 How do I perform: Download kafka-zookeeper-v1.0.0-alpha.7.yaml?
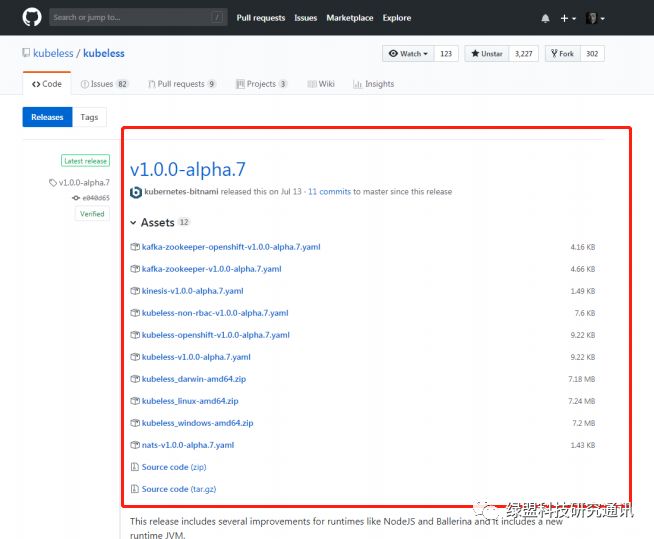click(211, 269)
